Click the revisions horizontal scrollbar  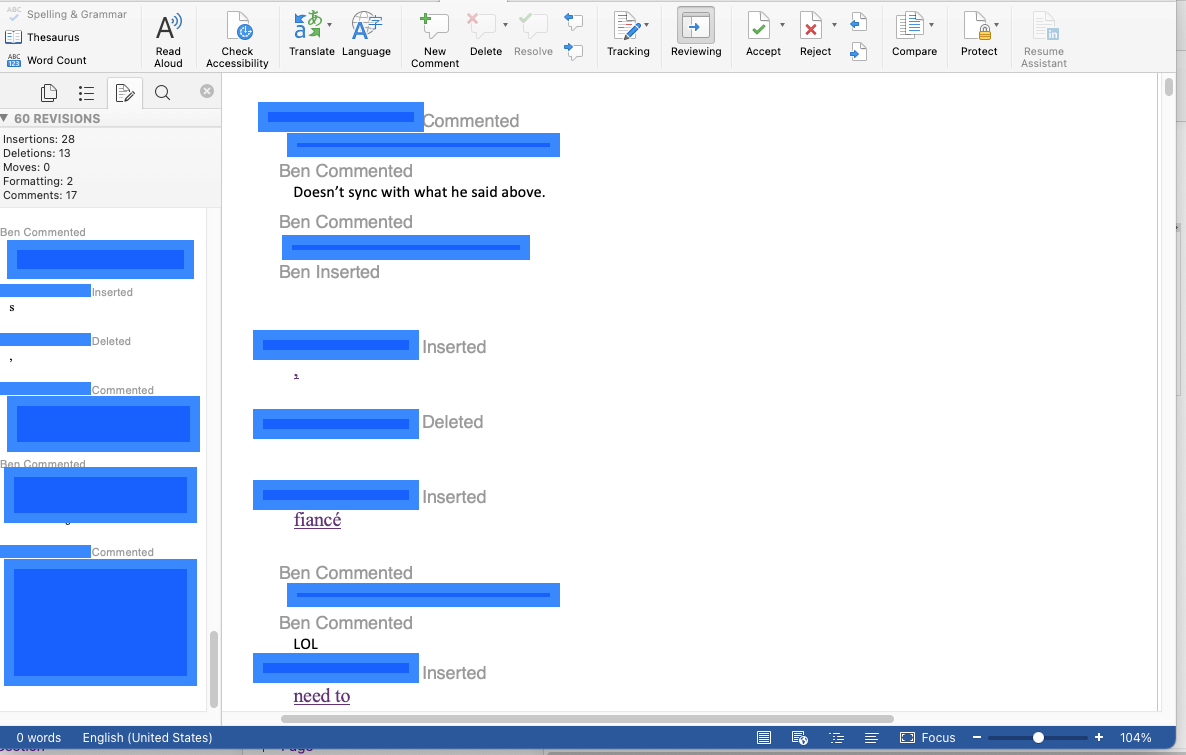(x=587, y=719)
